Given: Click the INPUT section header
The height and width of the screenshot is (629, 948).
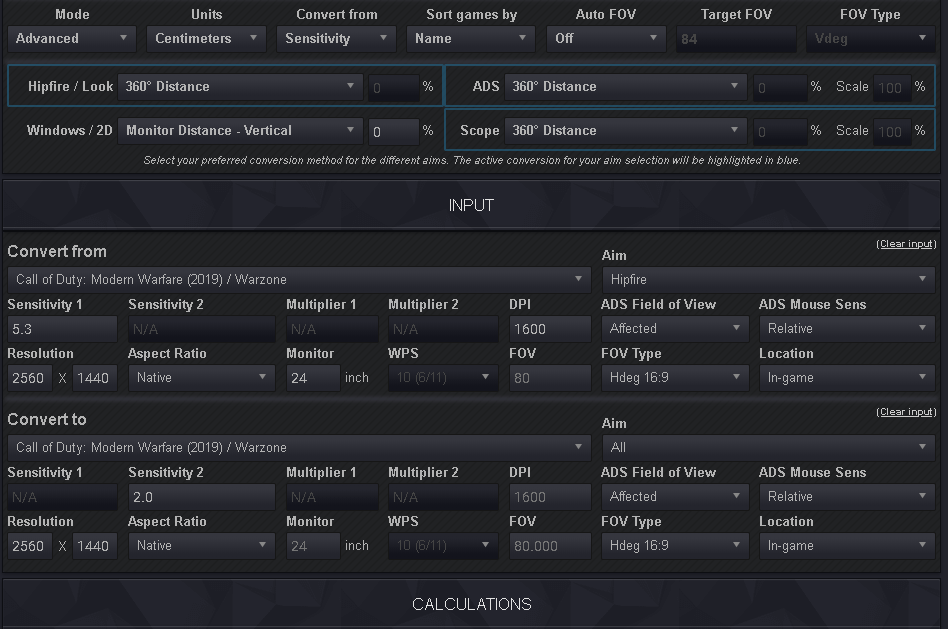Looking at the screenshot, I should (472, 205).
